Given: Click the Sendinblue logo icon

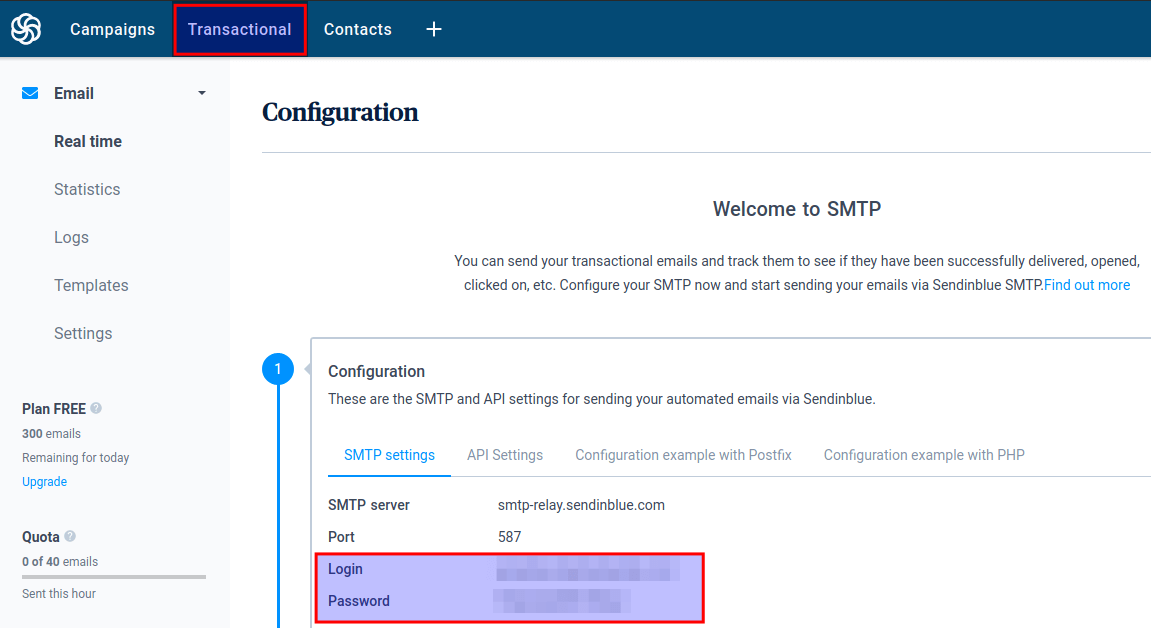Looking at the screenshot, I should [x=26, y=29].
